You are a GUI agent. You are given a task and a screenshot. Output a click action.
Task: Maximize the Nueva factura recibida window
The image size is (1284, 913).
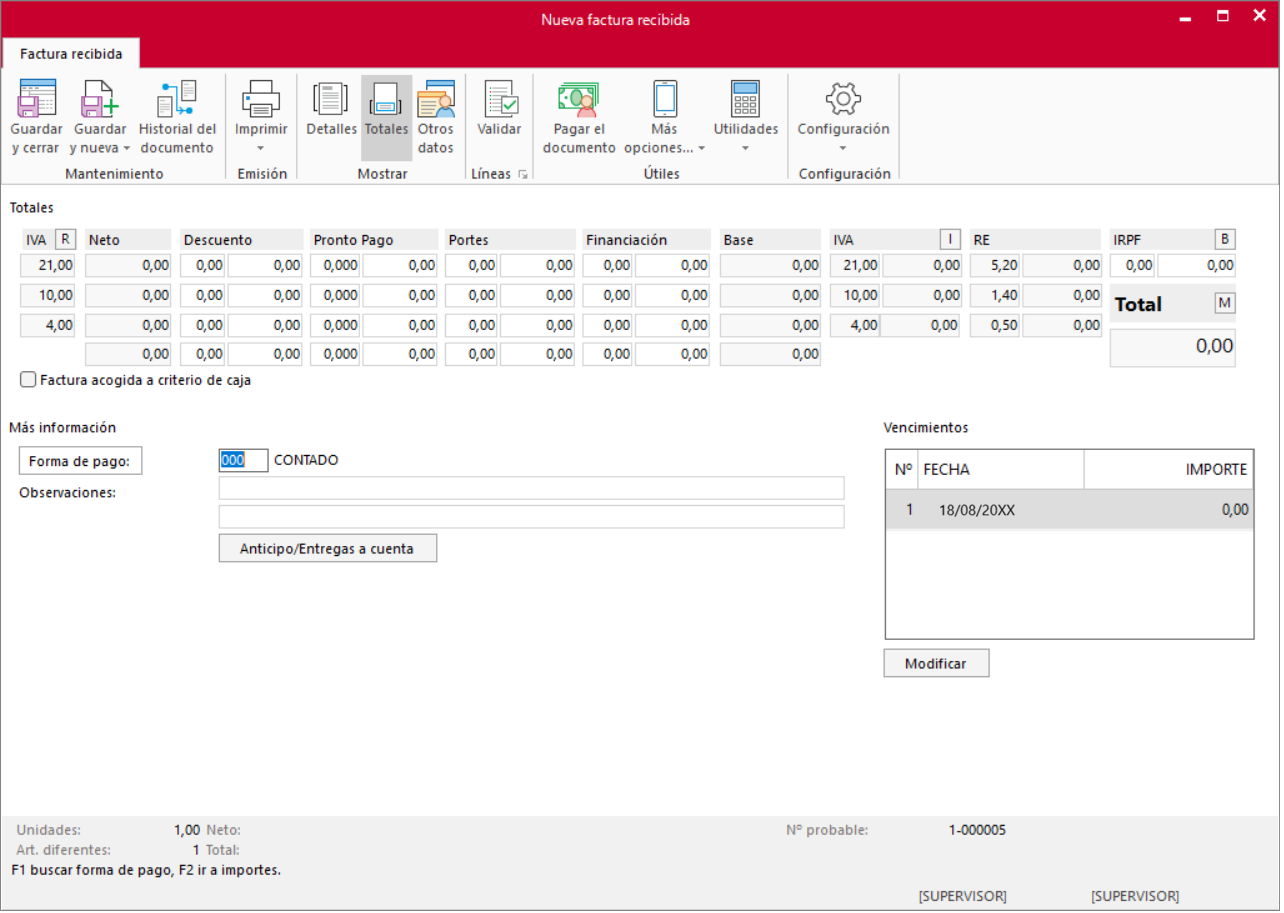tap(1222, 17)
